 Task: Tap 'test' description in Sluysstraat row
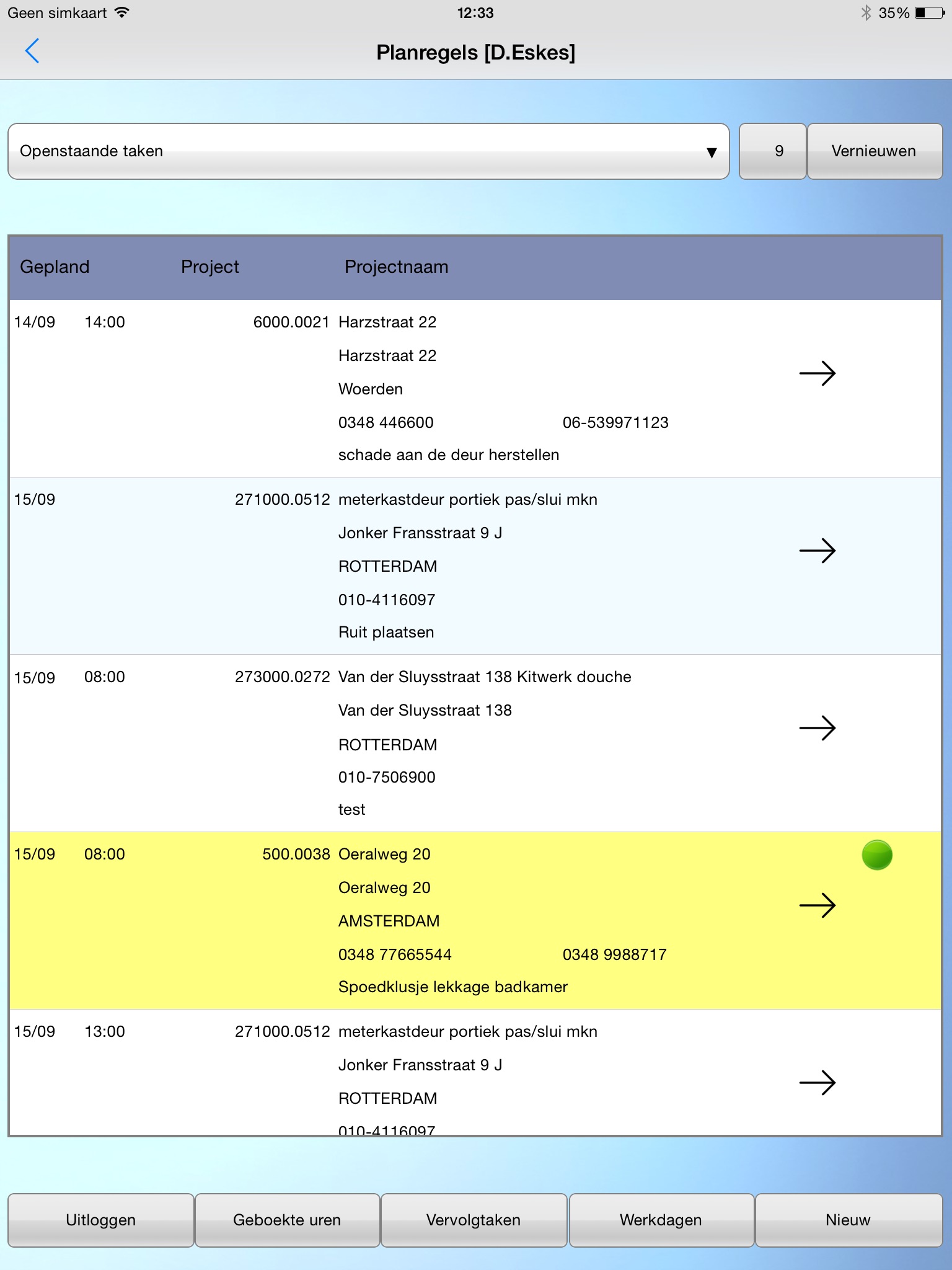352,810
